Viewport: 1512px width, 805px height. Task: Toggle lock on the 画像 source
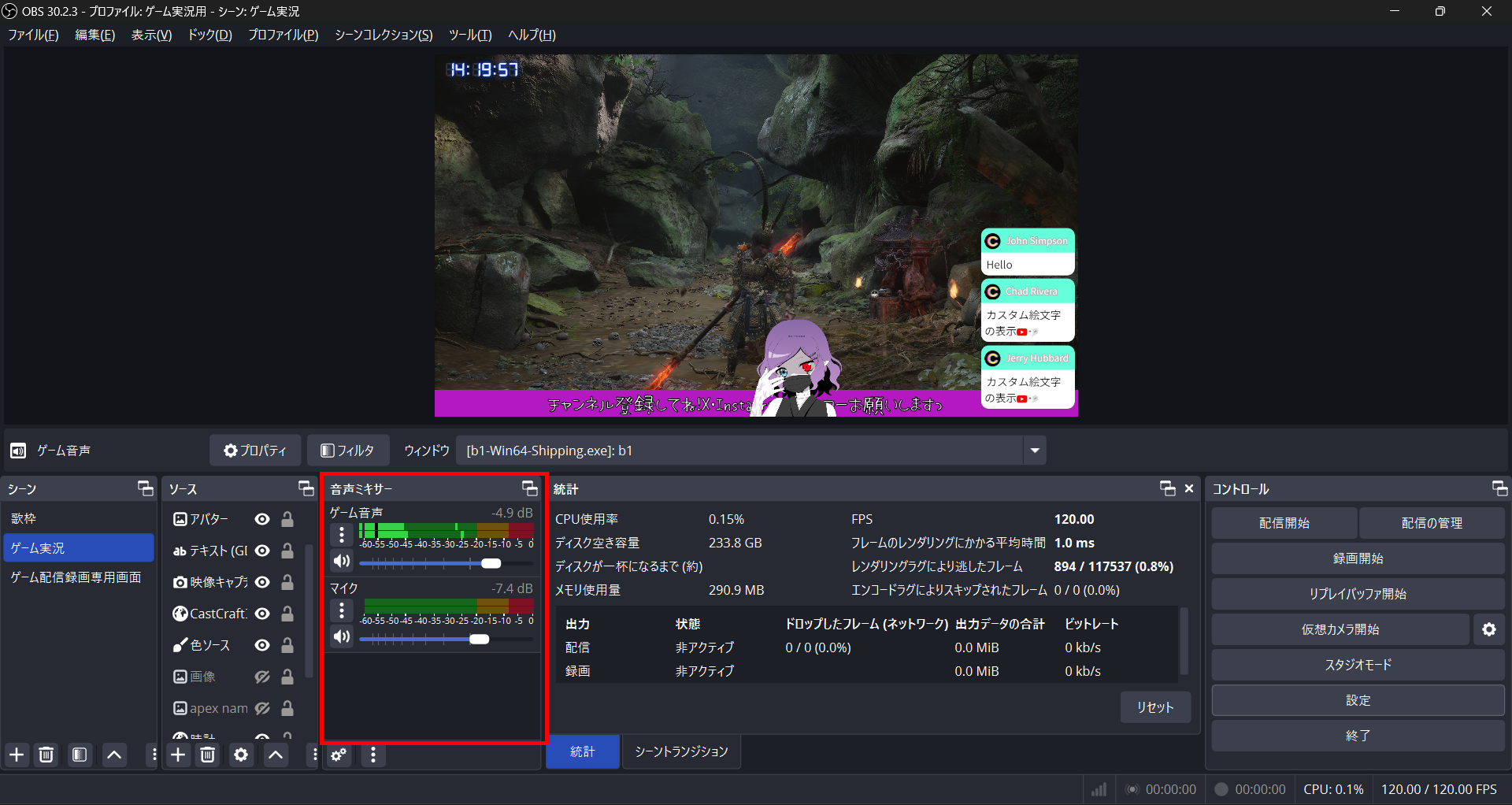(x=287, y=677)
